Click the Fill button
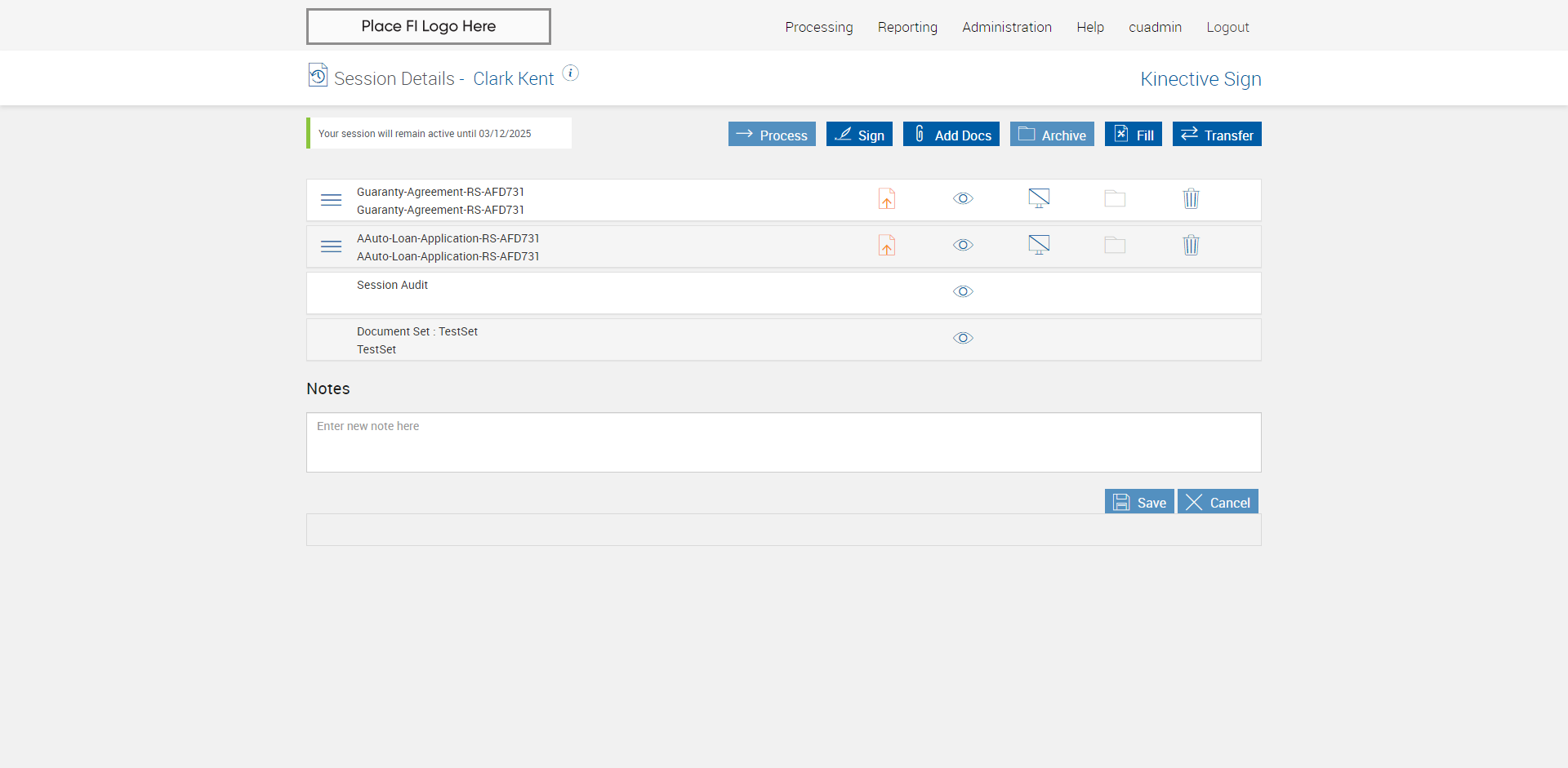Screen dimensions: 1568x768 pyautogui.click(x=1134, y=134)
